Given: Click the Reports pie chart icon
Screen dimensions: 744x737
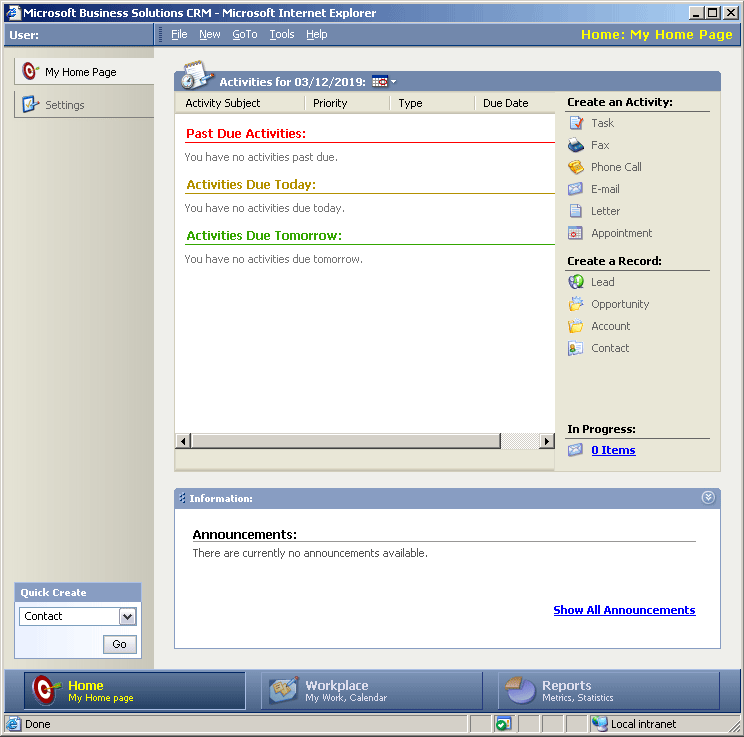Looking at the screenshot, I should (x=520, y=690).
